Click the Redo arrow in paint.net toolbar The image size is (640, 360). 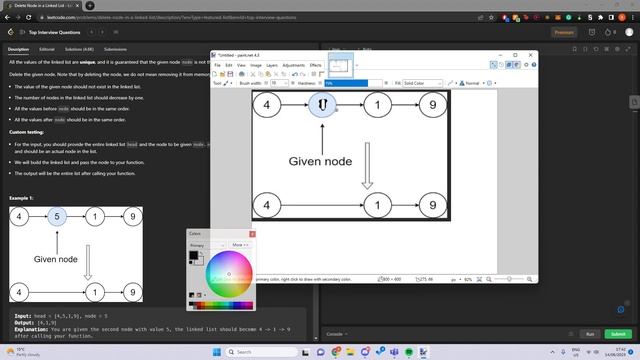pyautogui.click(x=302, y=74)
